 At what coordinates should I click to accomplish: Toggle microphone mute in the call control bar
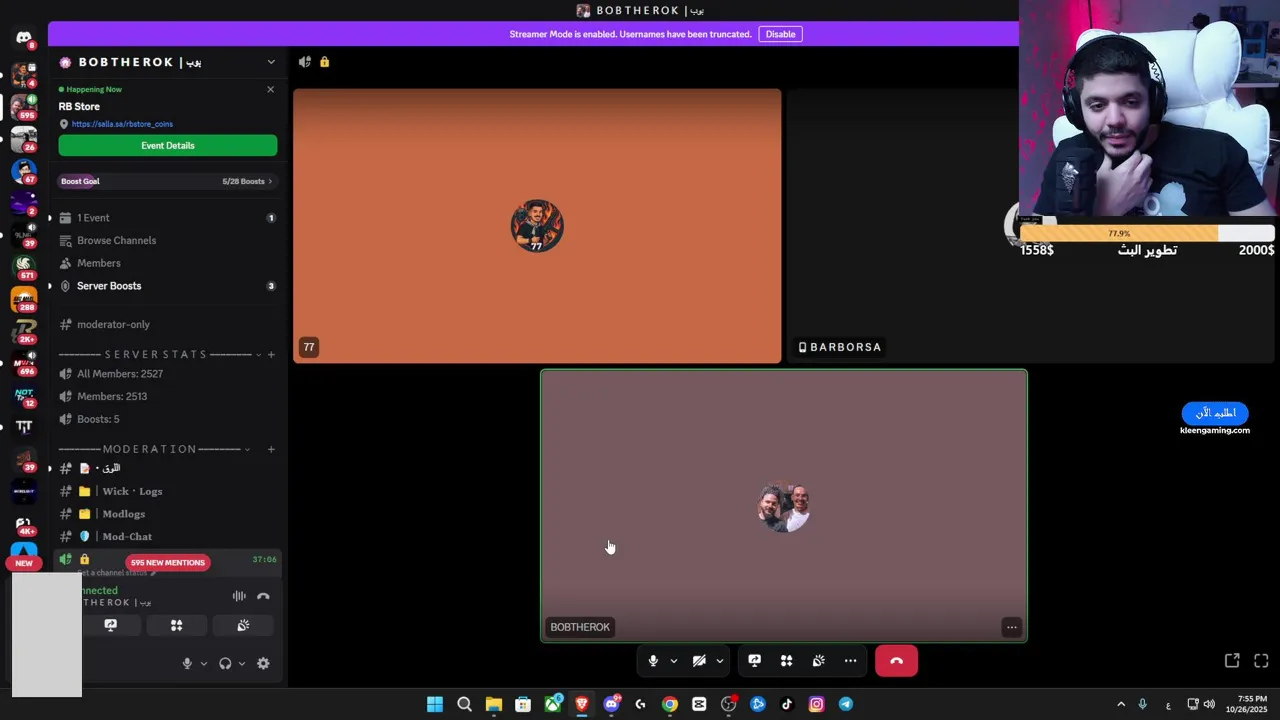point(653,661)
